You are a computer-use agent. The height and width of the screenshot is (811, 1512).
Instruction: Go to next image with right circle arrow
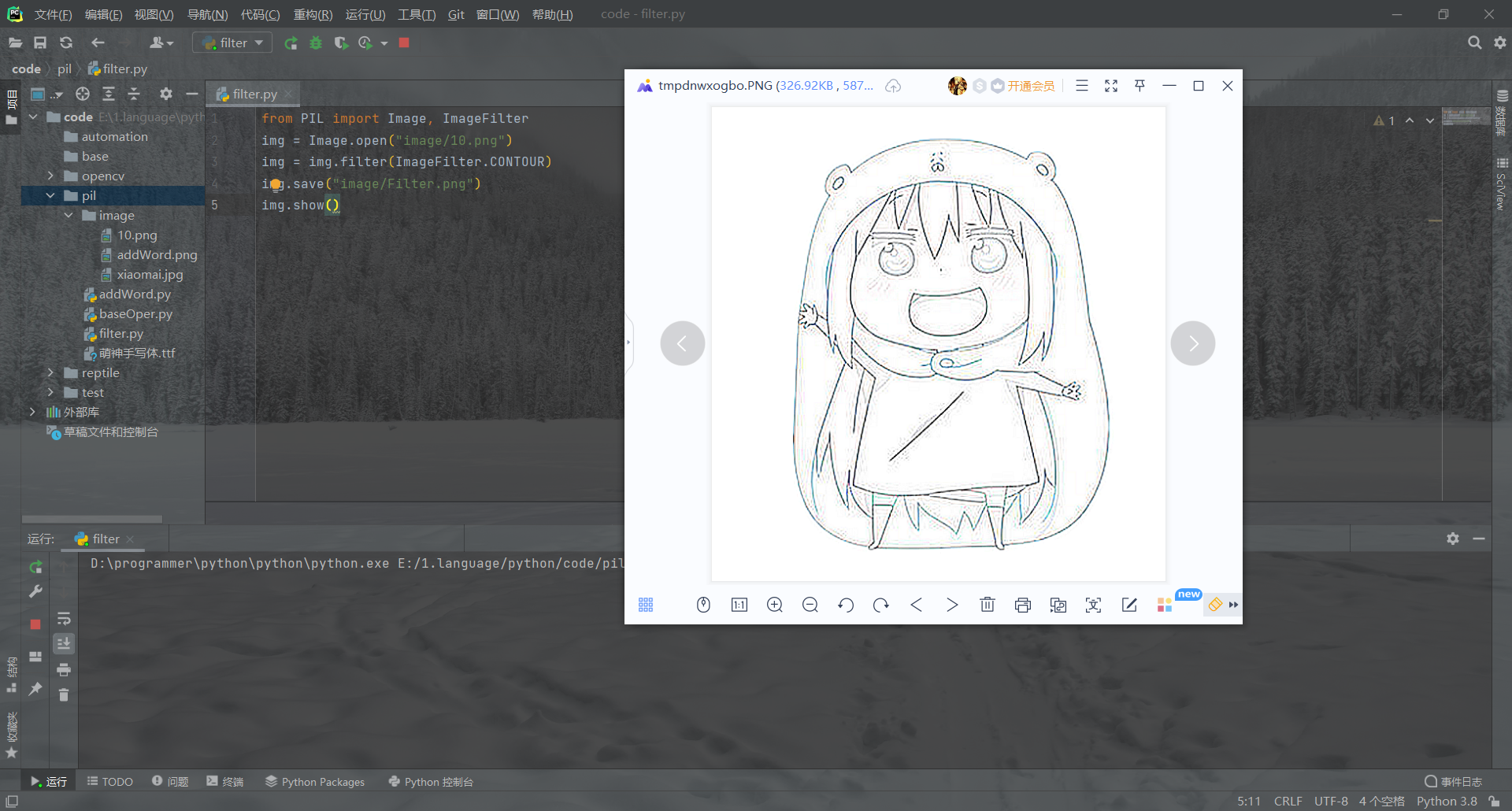click(1193, 343)
